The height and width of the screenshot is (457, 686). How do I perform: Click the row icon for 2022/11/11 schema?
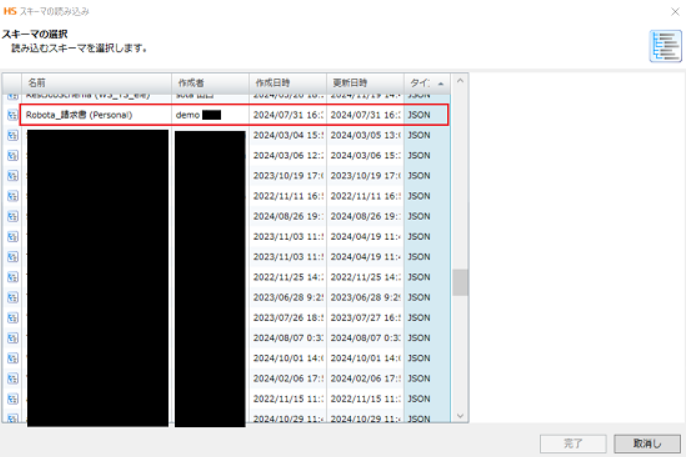pyautogui.click(x=12, y=196)
